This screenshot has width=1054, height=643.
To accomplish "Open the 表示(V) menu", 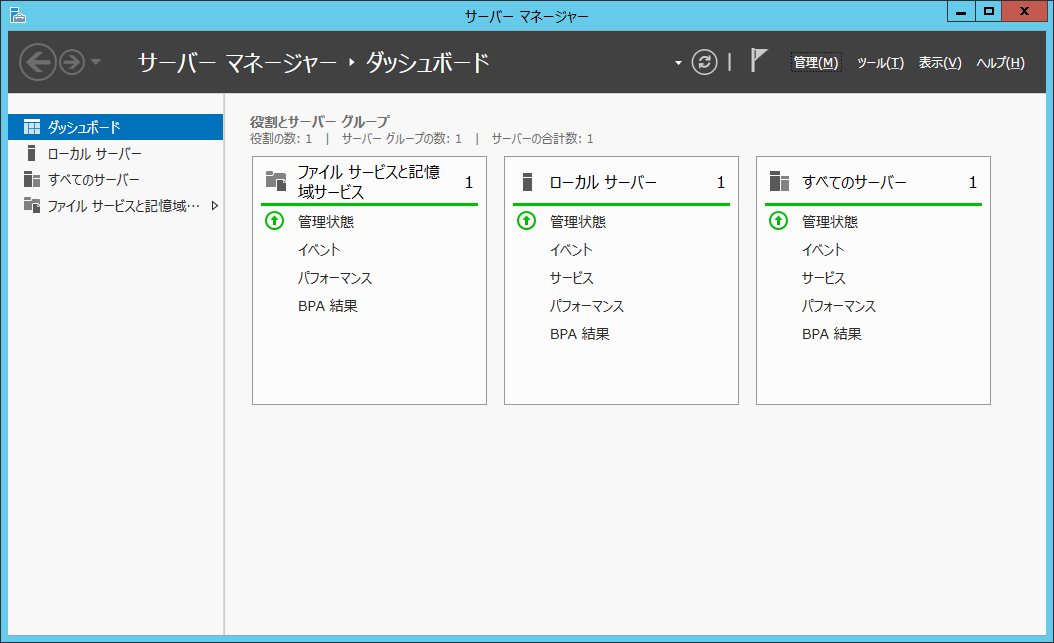I will pos(940,63).
